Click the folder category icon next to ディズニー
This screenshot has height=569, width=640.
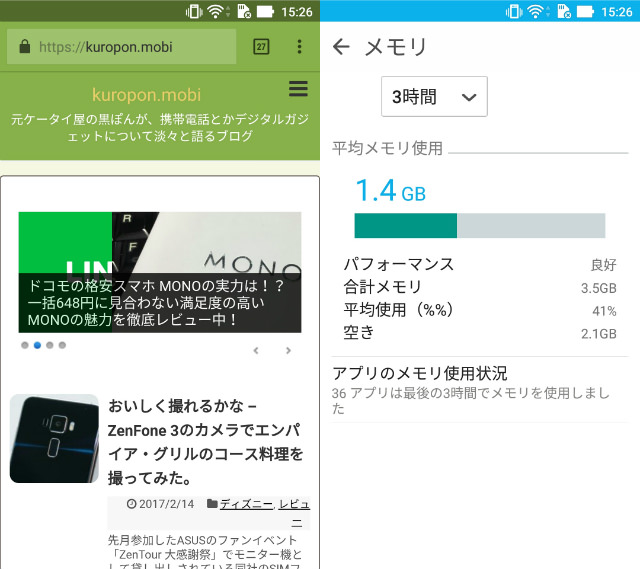[x=212, y=504]
